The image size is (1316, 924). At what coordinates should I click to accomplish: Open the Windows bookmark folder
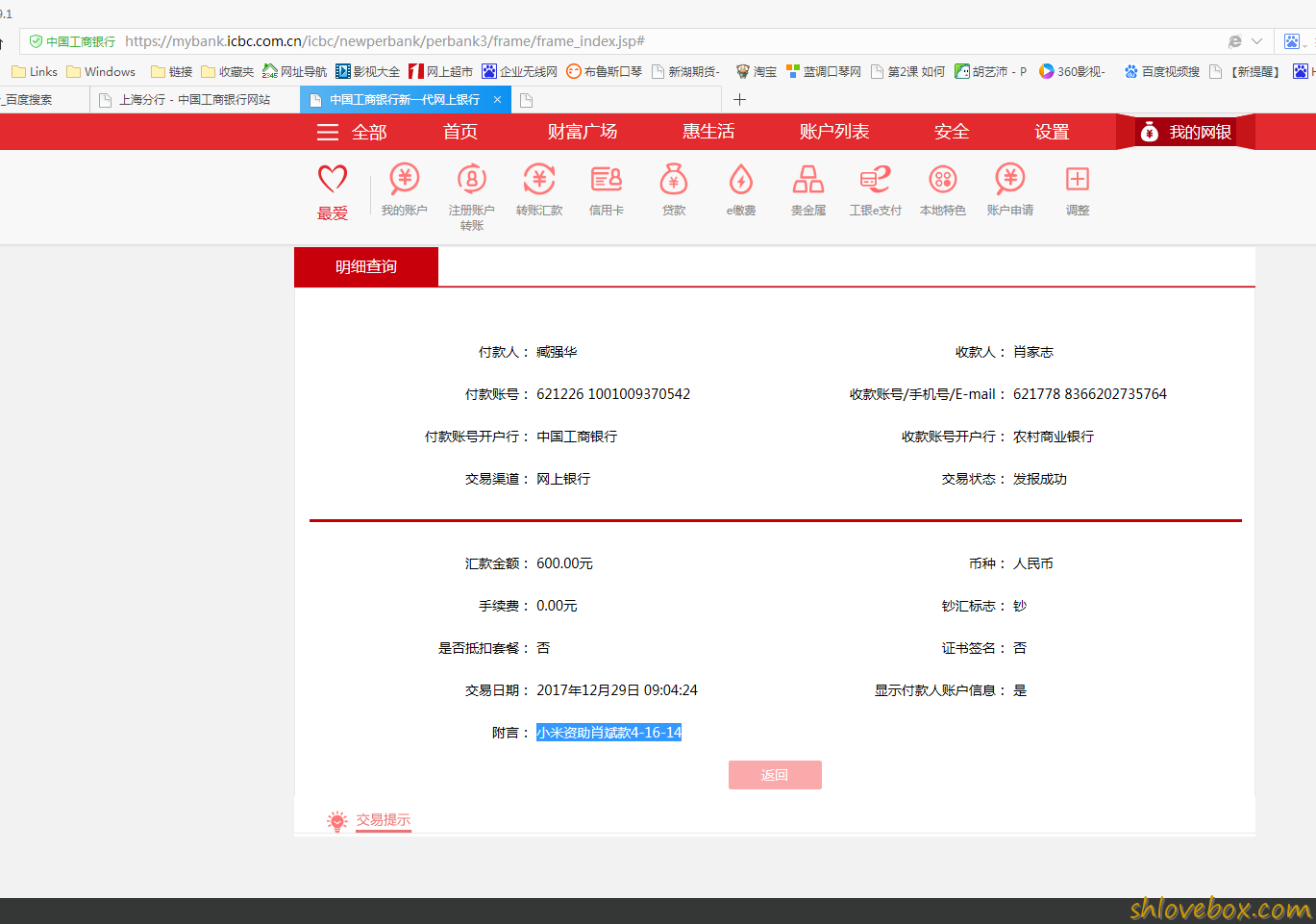101,71
